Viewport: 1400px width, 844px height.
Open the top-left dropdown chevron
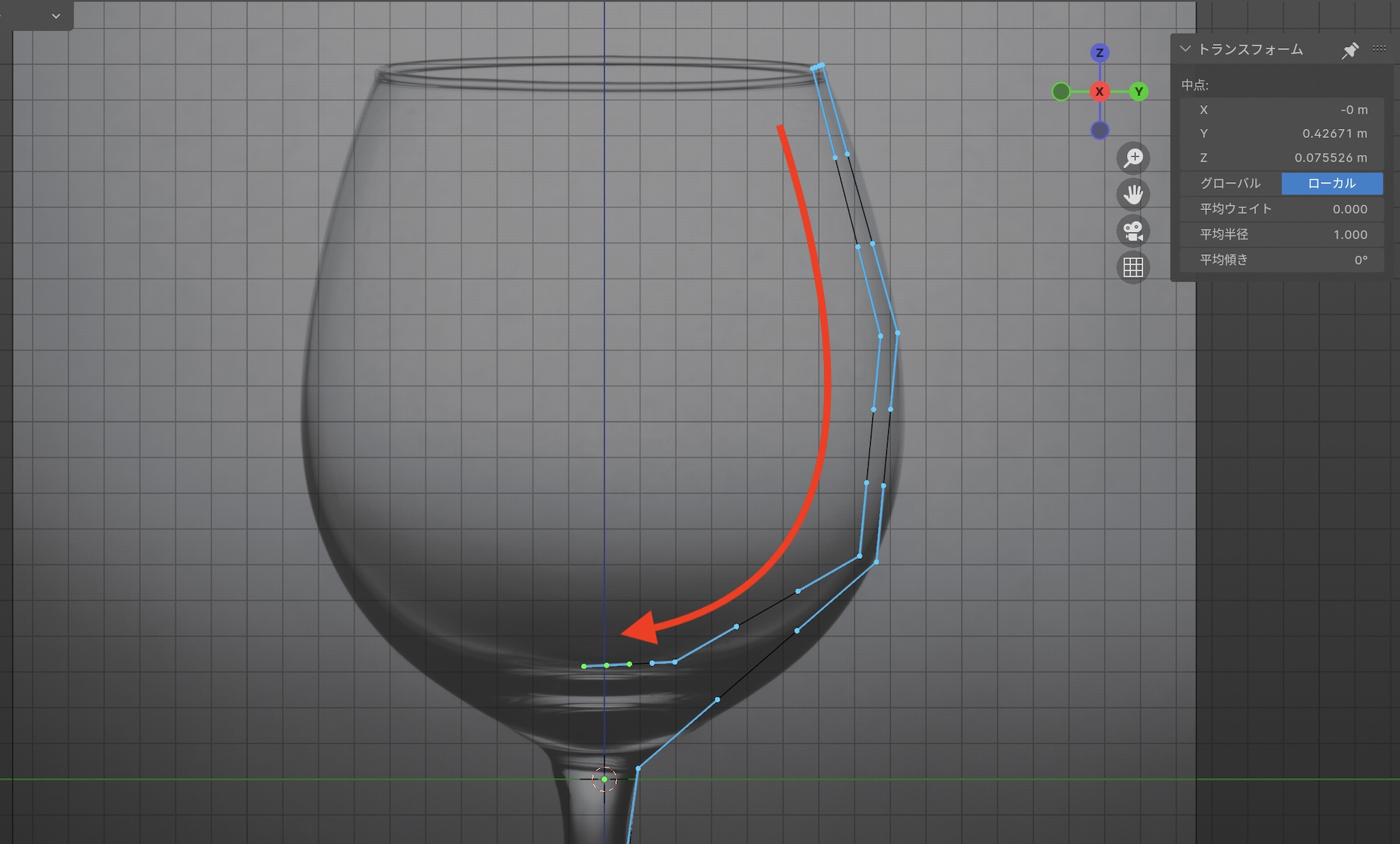[56, 15]
